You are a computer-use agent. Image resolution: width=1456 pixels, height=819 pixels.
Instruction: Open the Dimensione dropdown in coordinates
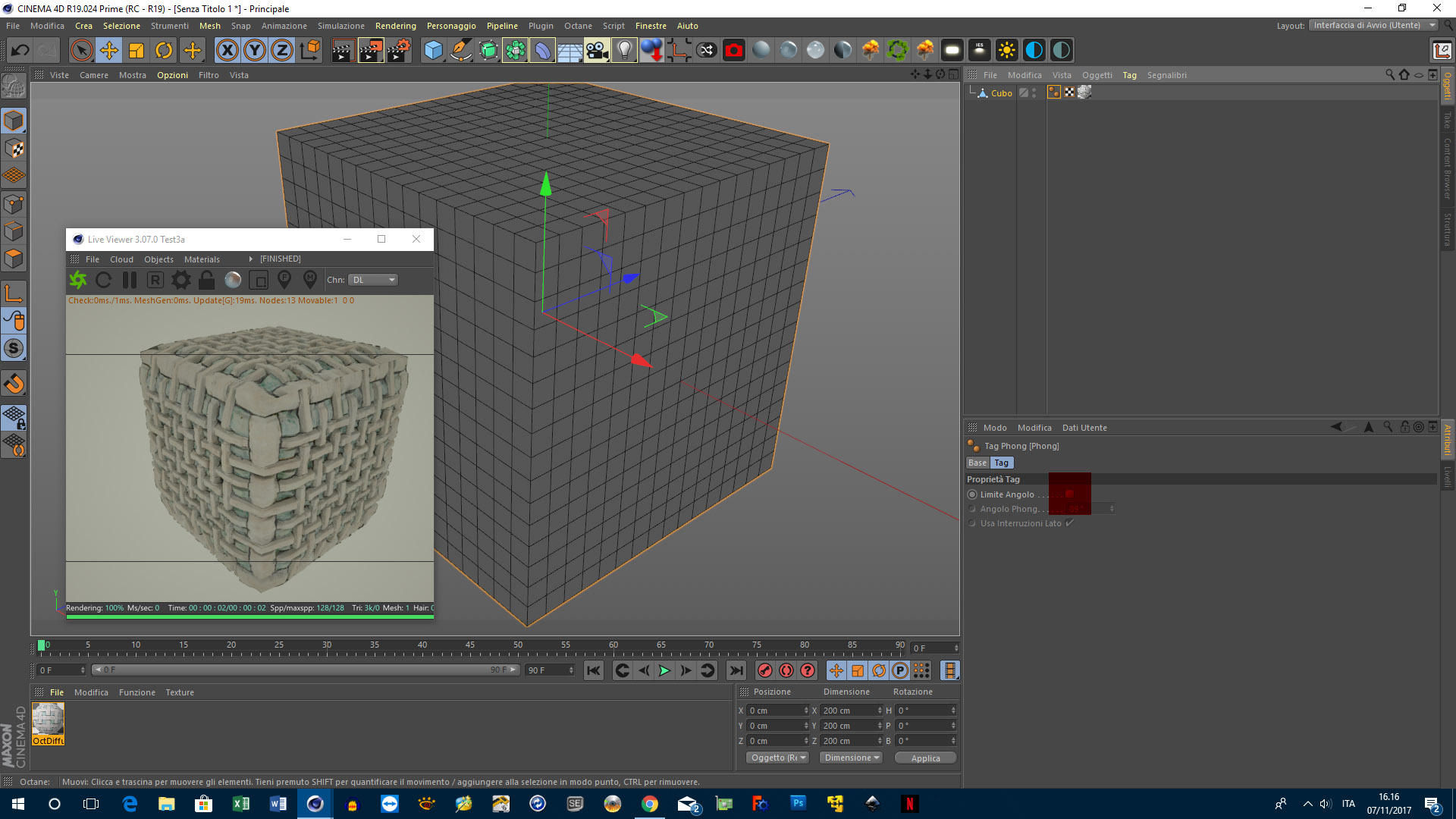pos(851,758)
